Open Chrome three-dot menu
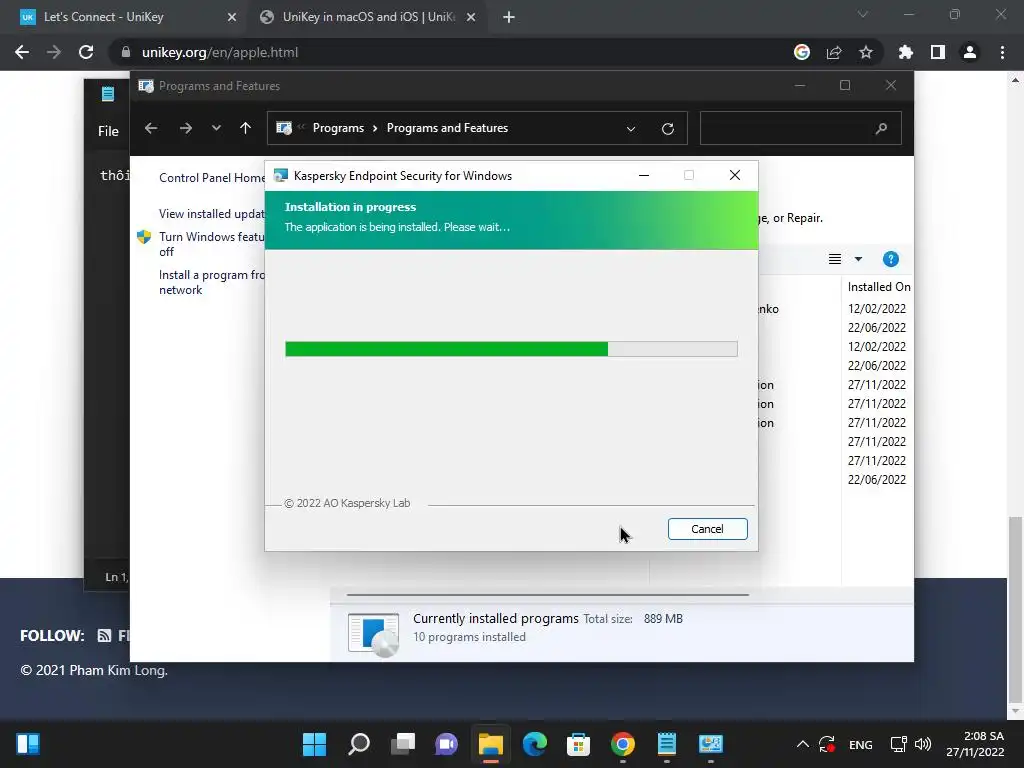Viewport: 1024px width, 768px height. (1002, 52)
